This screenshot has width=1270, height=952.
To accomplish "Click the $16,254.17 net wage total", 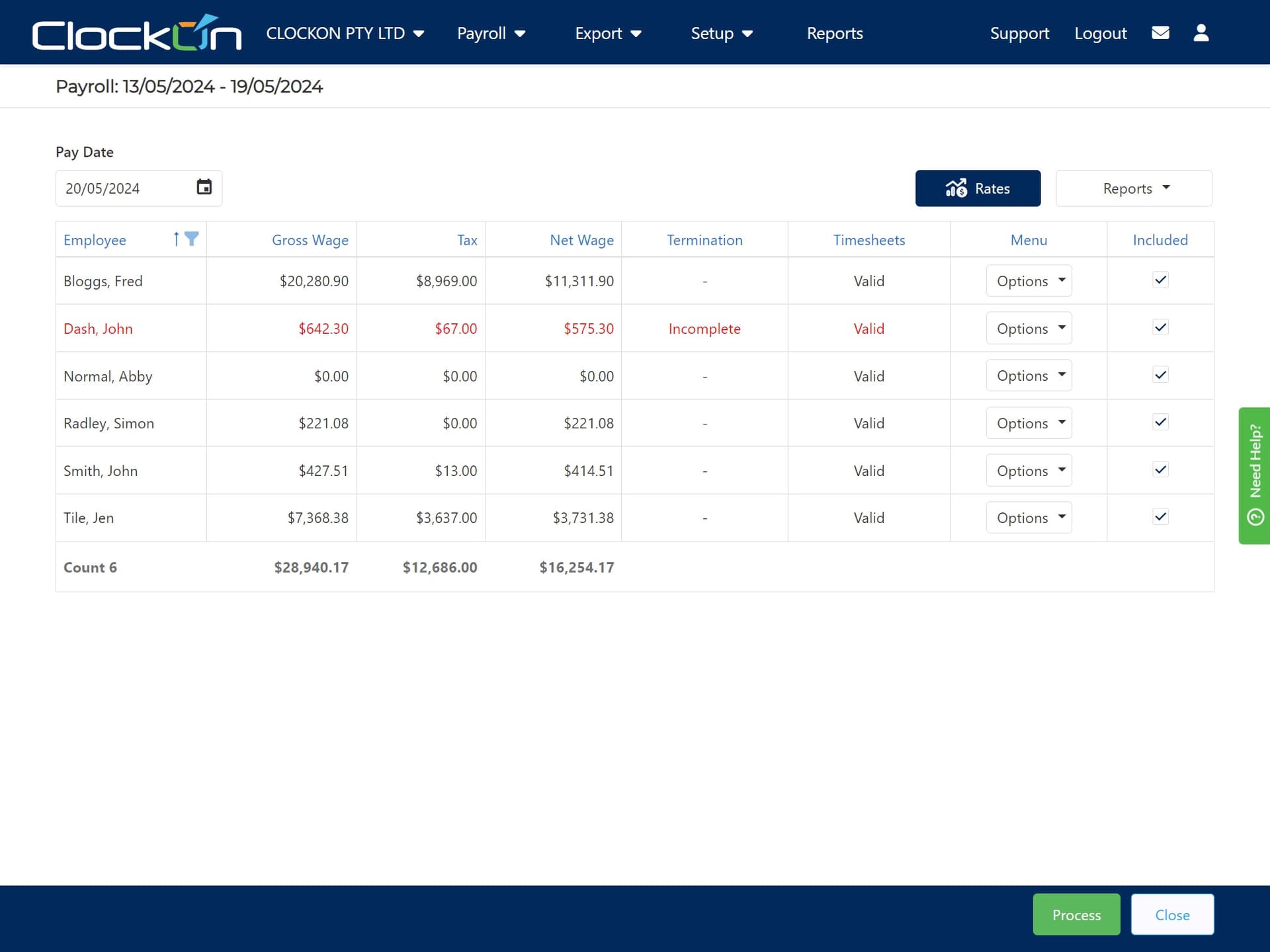I will click(x=576, y=567).
